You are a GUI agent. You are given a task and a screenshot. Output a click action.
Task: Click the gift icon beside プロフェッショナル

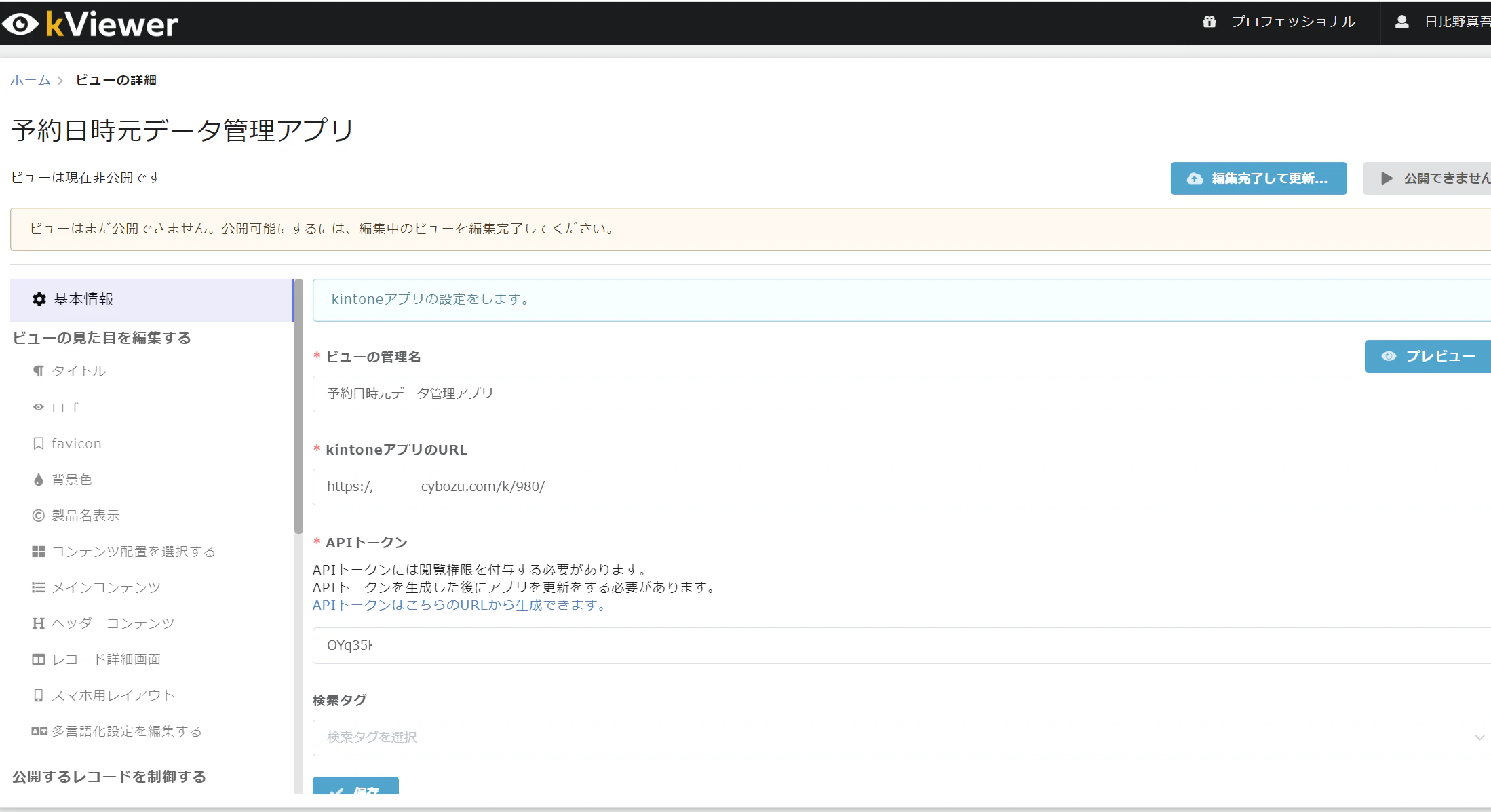coord(1209,22)
